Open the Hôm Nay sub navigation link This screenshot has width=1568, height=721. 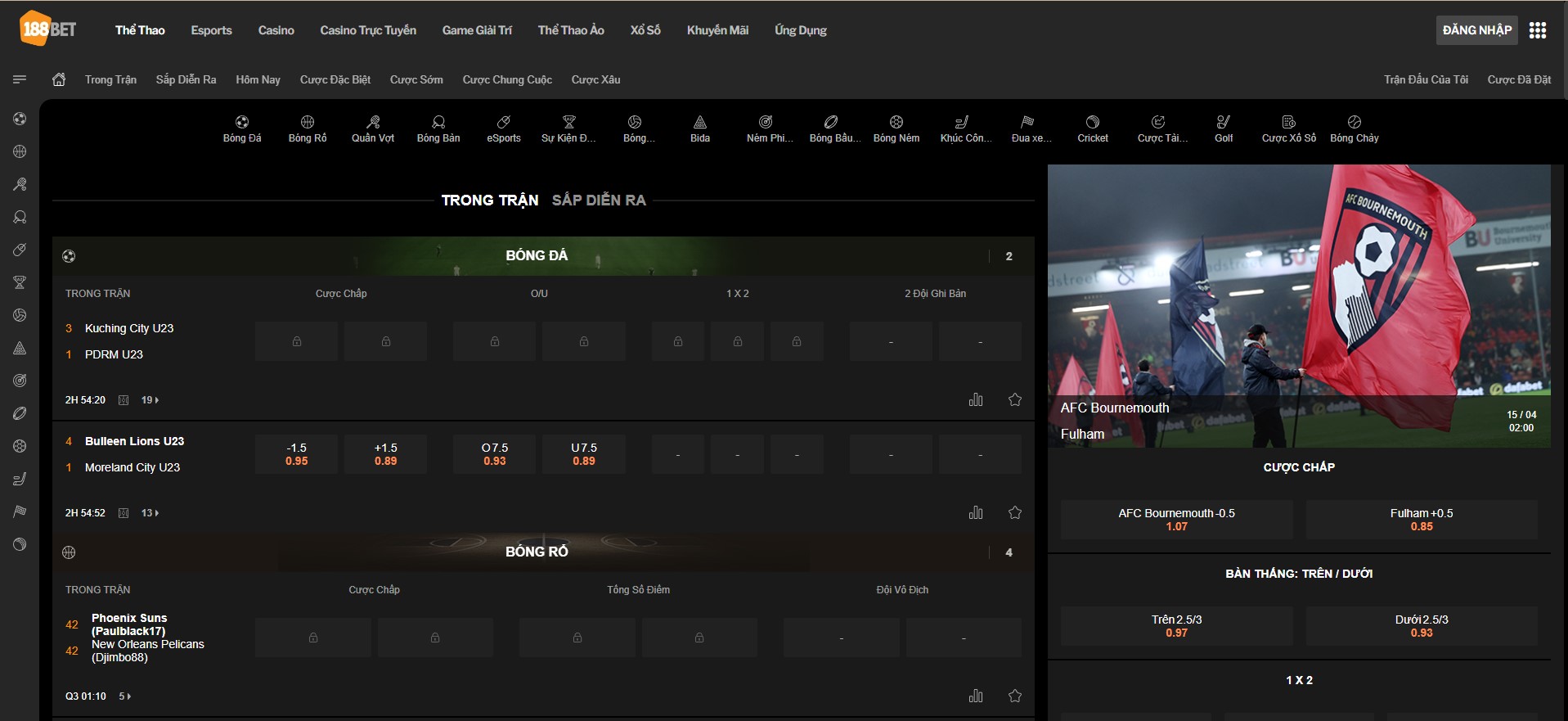(258, 79)
